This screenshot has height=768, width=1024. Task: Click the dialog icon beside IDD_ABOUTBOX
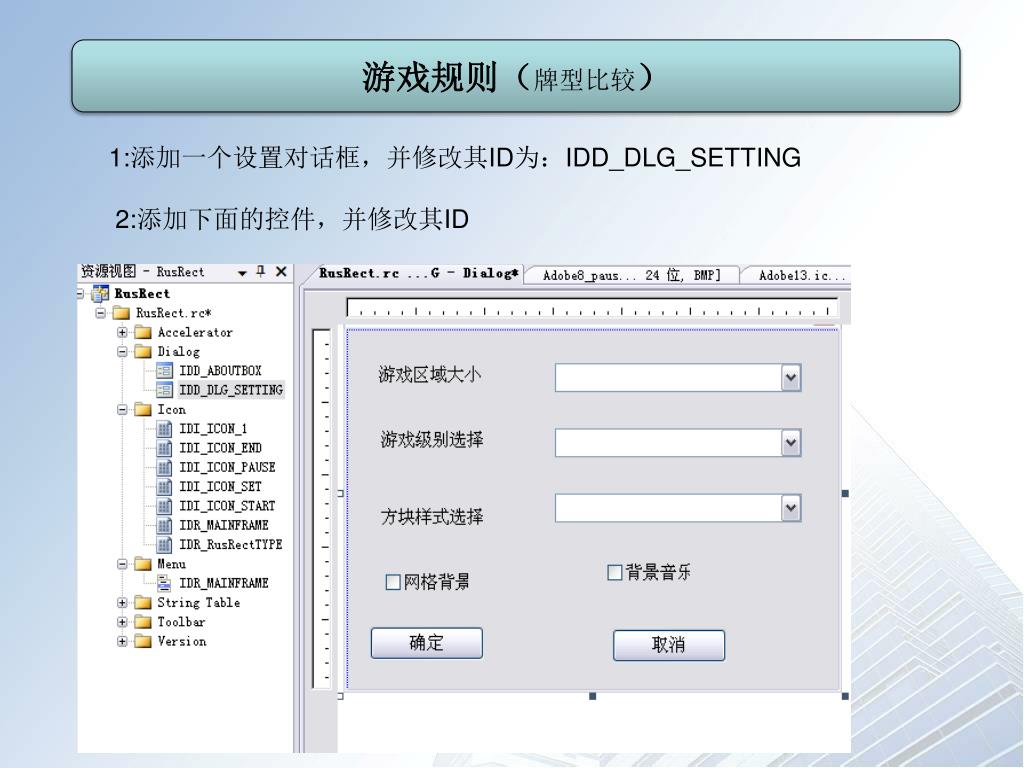click(165, 371)
